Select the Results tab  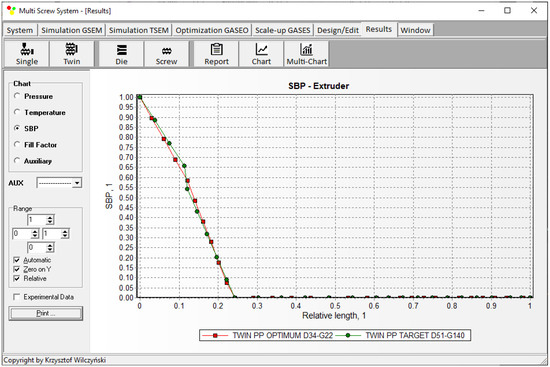click(x=379, y=29)
